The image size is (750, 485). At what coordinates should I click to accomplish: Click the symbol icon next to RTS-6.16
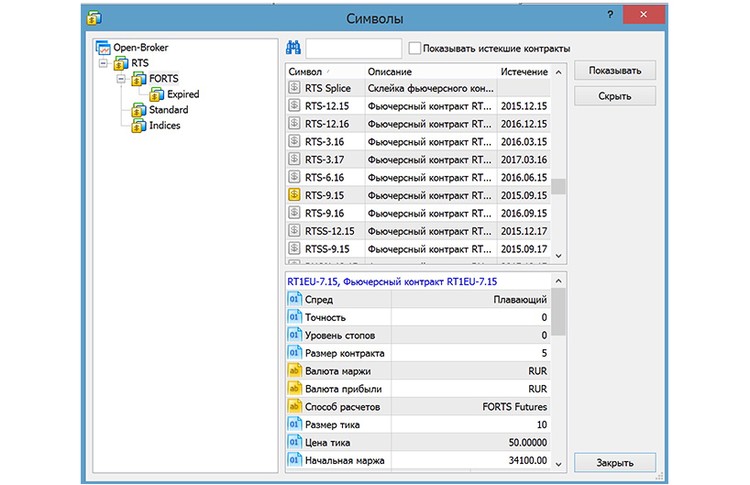pos(294,177)
